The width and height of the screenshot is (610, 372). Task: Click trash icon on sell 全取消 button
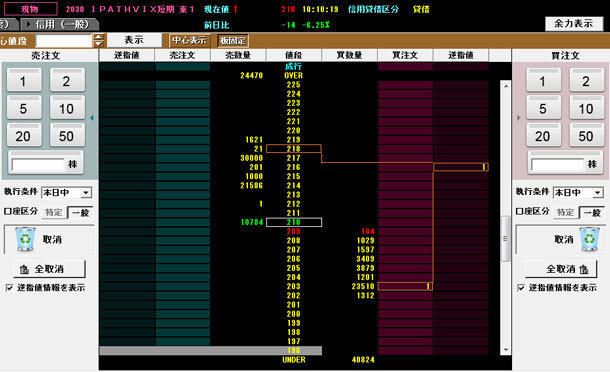tap(24, 269)
